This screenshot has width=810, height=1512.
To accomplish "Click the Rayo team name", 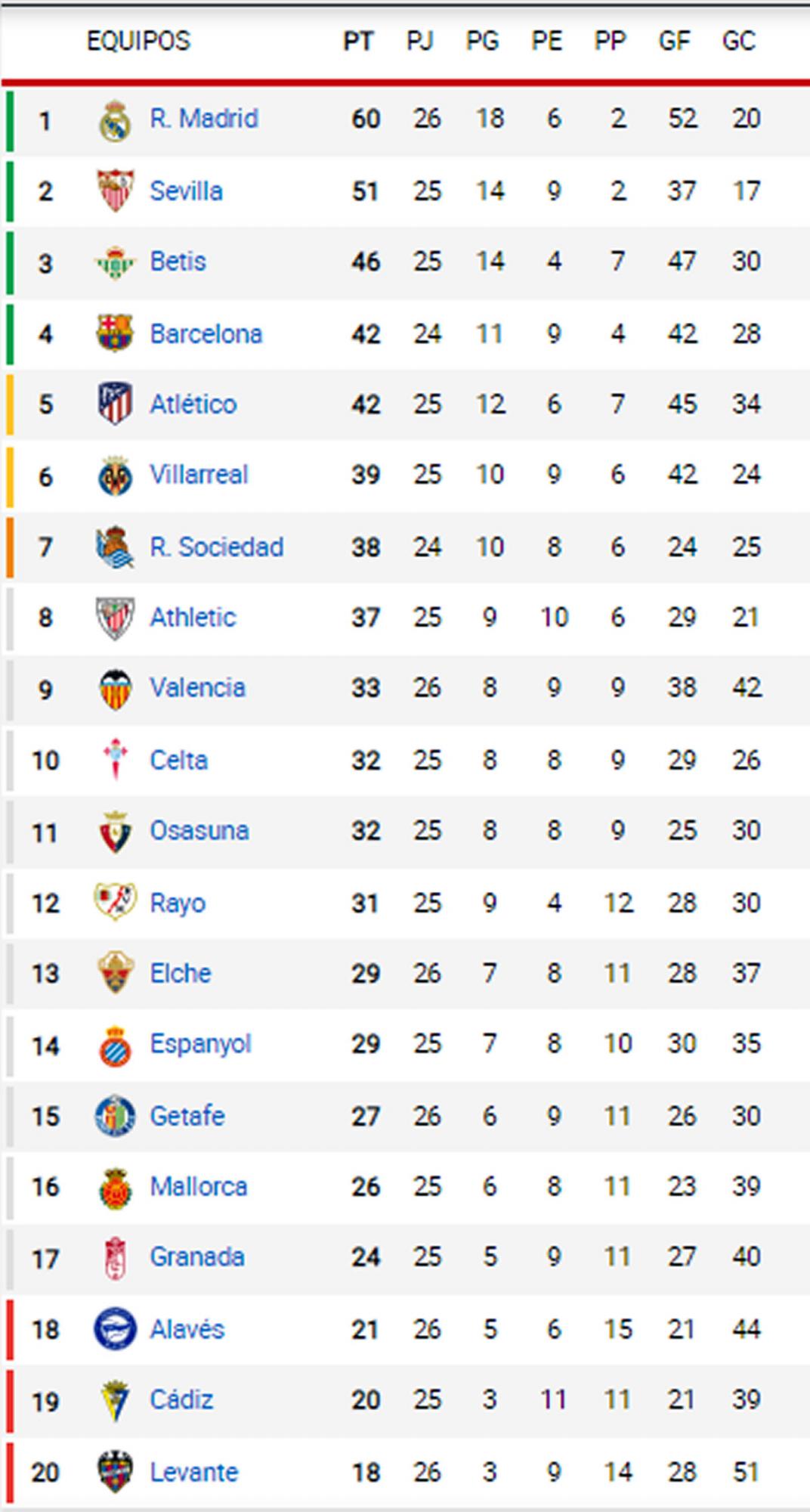I will [x=178, y=903].
